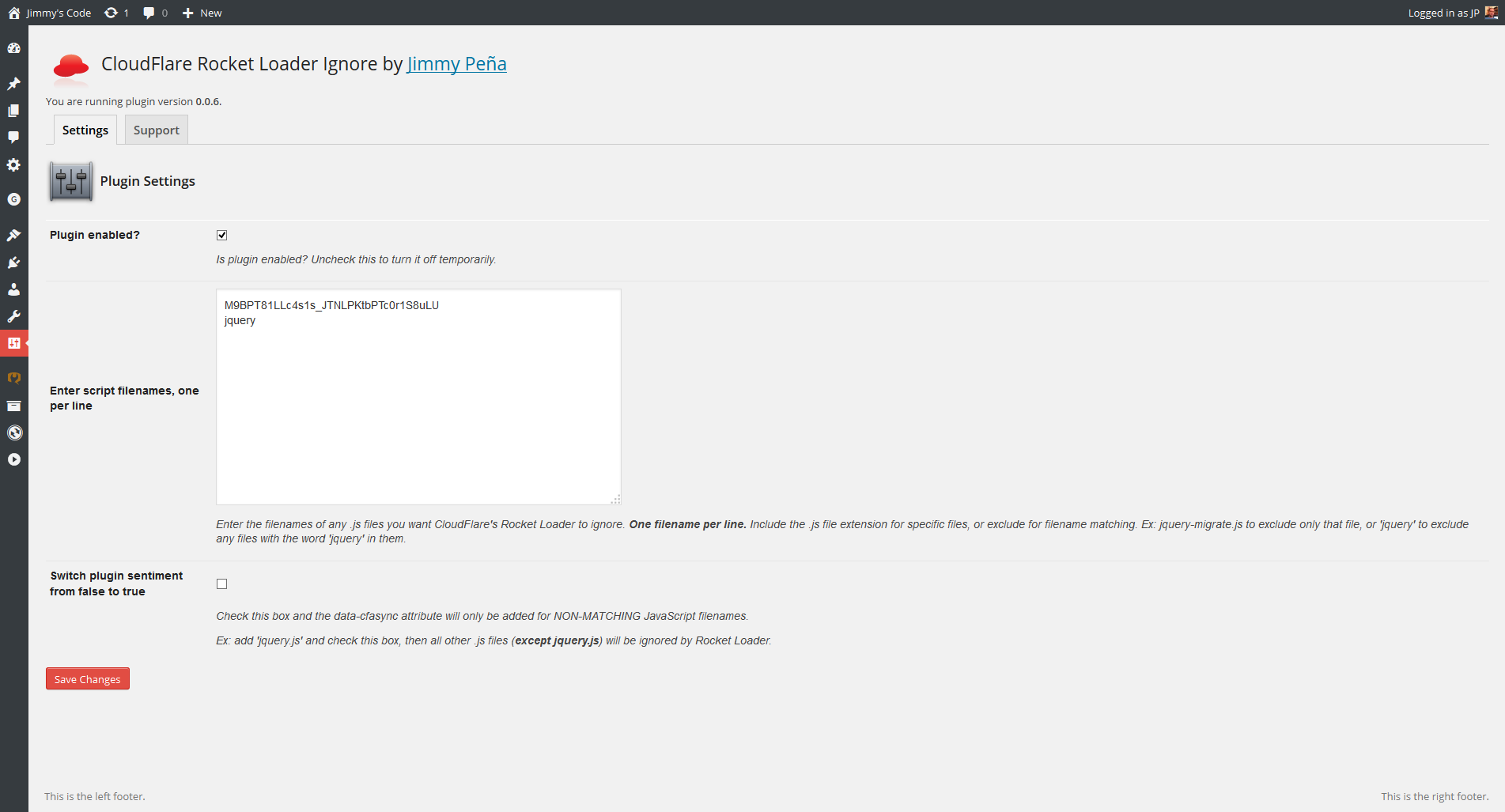Click the Save Changes button
Screen dimensions: 1505x812
click(88, 679)
